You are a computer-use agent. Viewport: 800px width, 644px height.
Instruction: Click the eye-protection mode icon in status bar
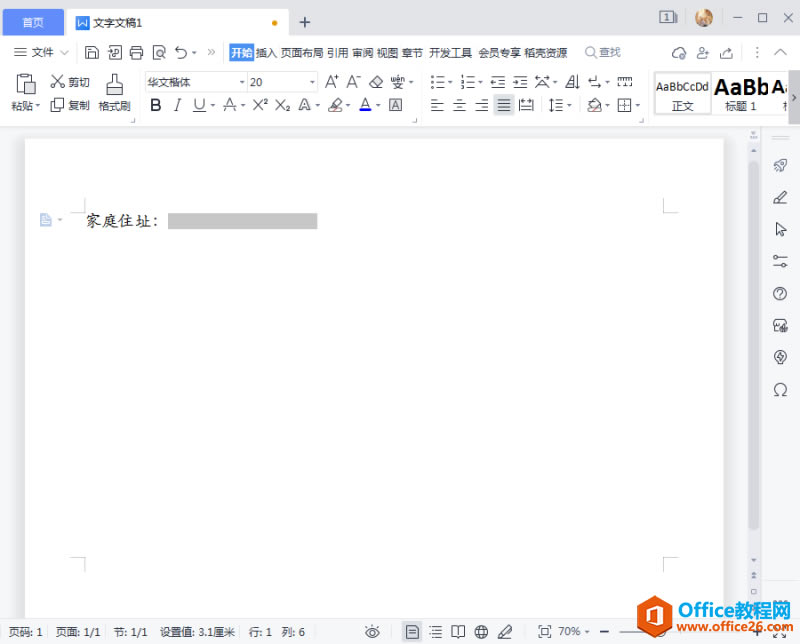pos(374,631)
